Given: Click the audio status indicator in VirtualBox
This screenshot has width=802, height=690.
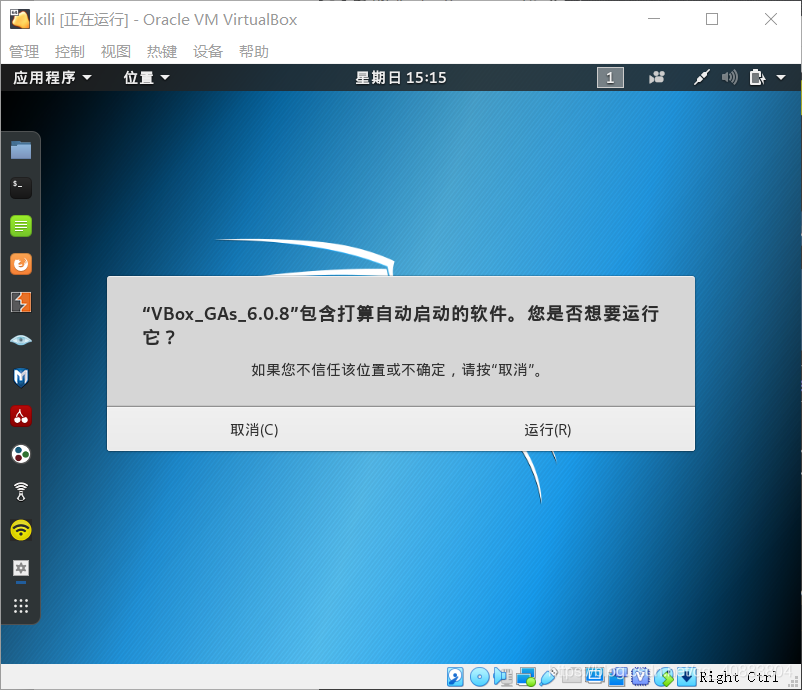Looking at the screenshot, I should point(503,677).
